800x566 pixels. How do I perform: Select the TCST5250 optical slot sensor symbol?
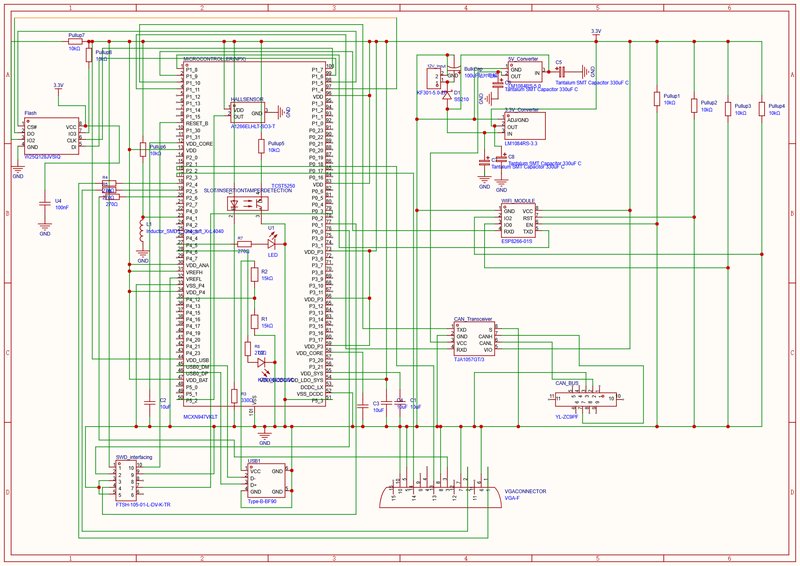click(247, 204)
